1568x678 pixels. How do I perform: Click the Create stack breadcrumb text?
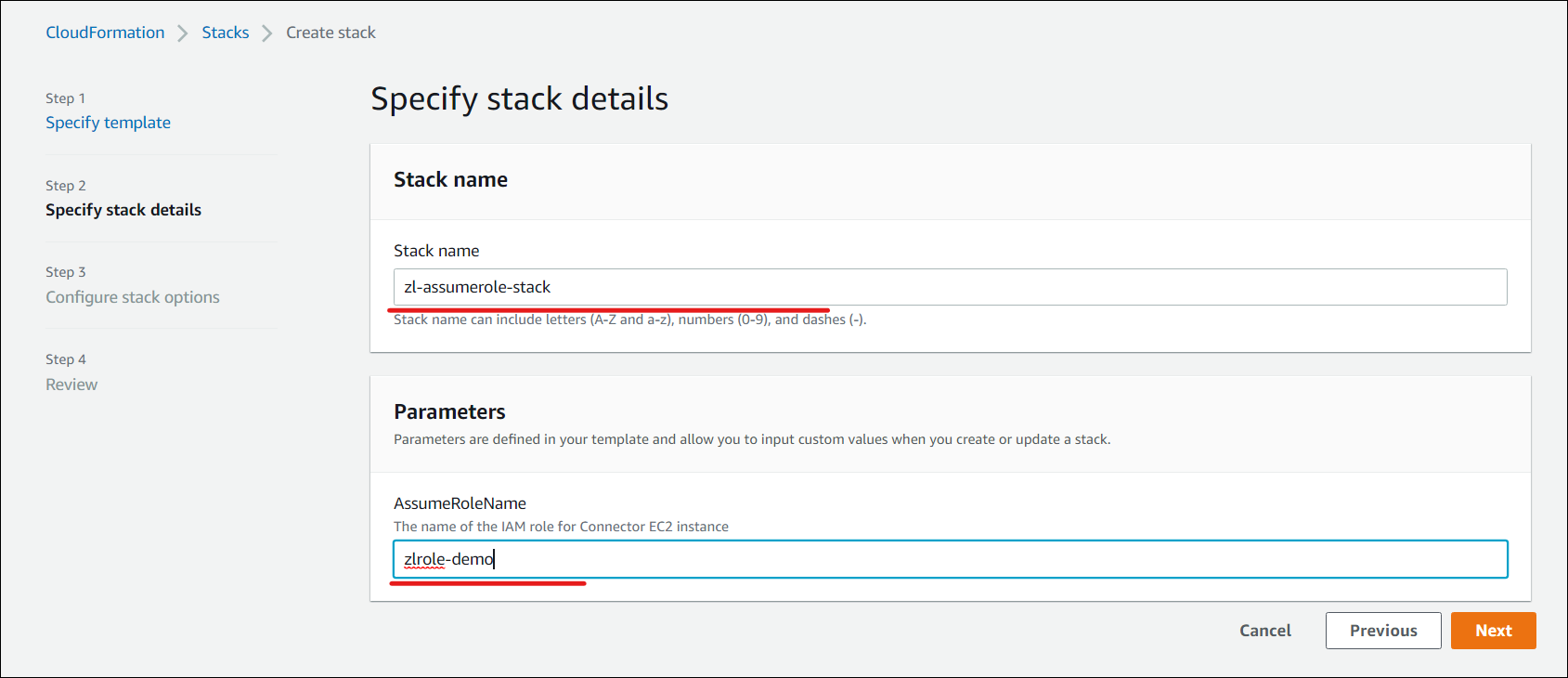point(330,33)
